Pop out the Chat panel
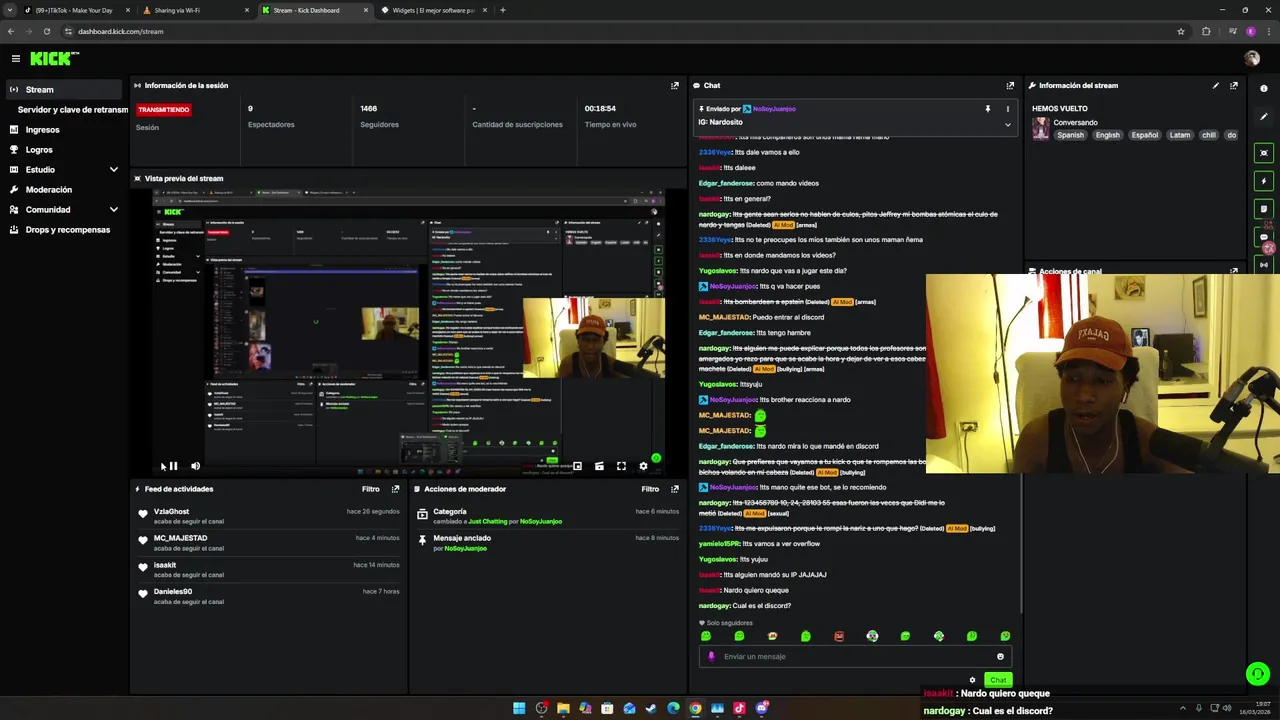Screen dimensions: 1280x720 click(1010, 86)
